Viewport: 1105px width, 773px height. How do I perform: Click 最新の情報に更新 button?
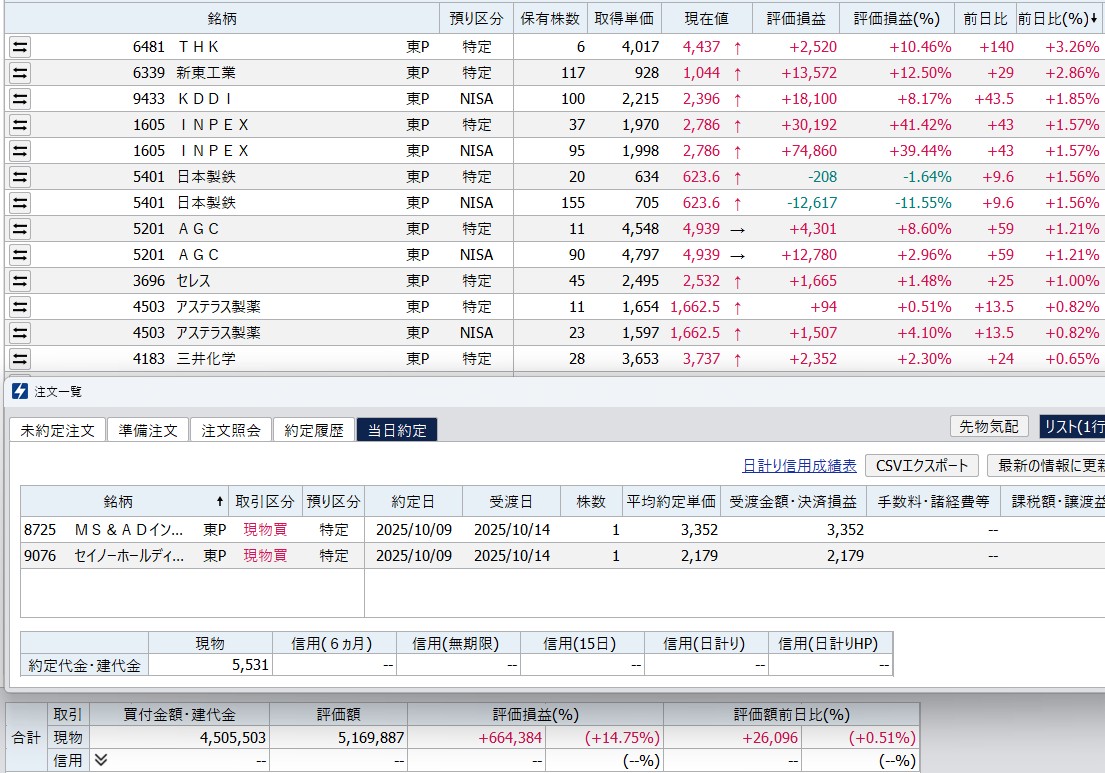1047,466
